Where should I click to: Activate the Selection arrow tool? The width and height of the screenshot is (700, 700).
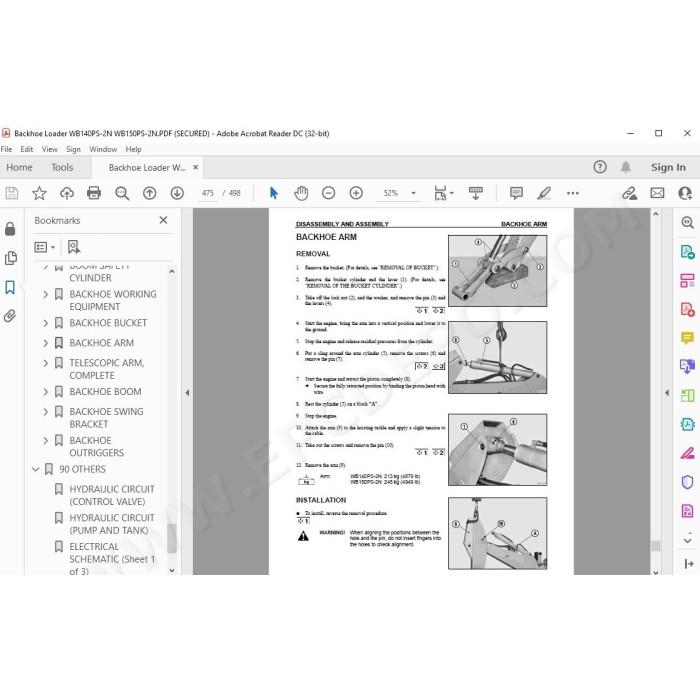(x=274, y=193)
